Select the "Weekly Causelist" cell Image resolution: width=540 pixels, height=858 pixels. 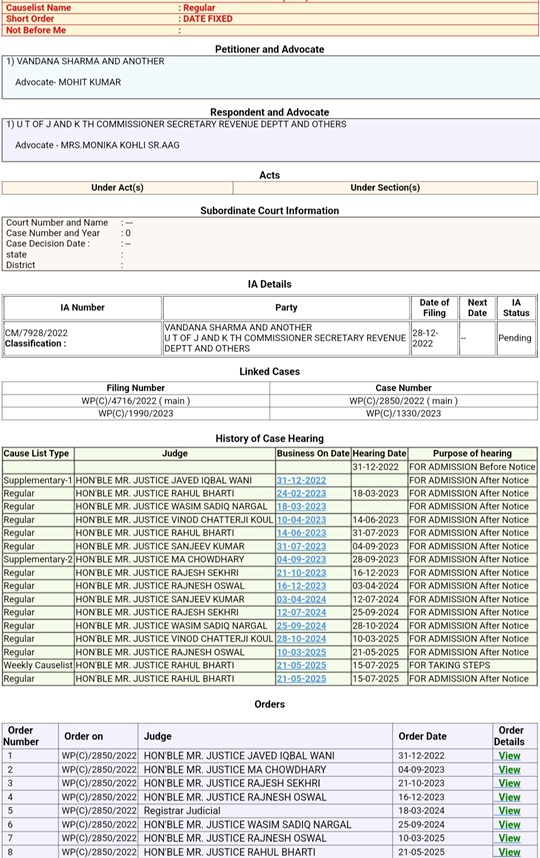click(x=38, y=665)
